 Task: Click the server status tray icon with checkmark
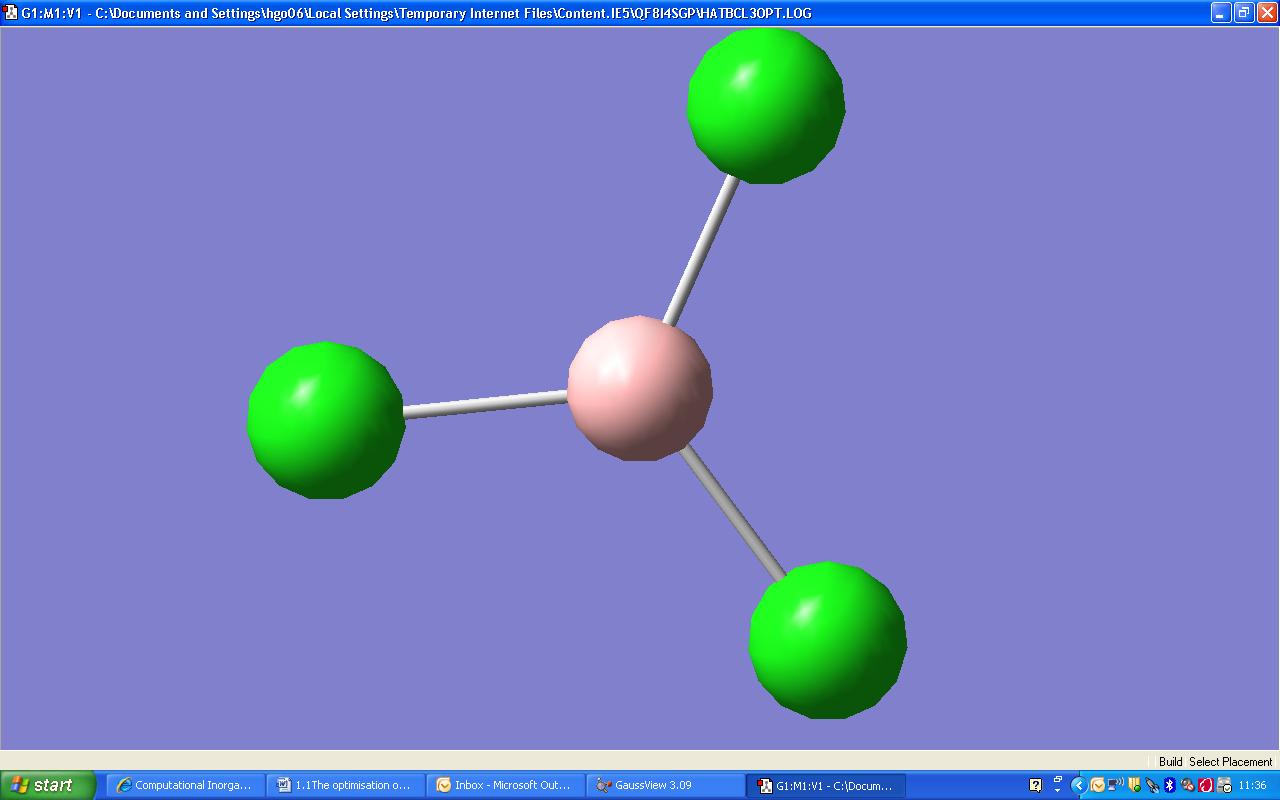pyautogui.click(x=1224, y=785)
